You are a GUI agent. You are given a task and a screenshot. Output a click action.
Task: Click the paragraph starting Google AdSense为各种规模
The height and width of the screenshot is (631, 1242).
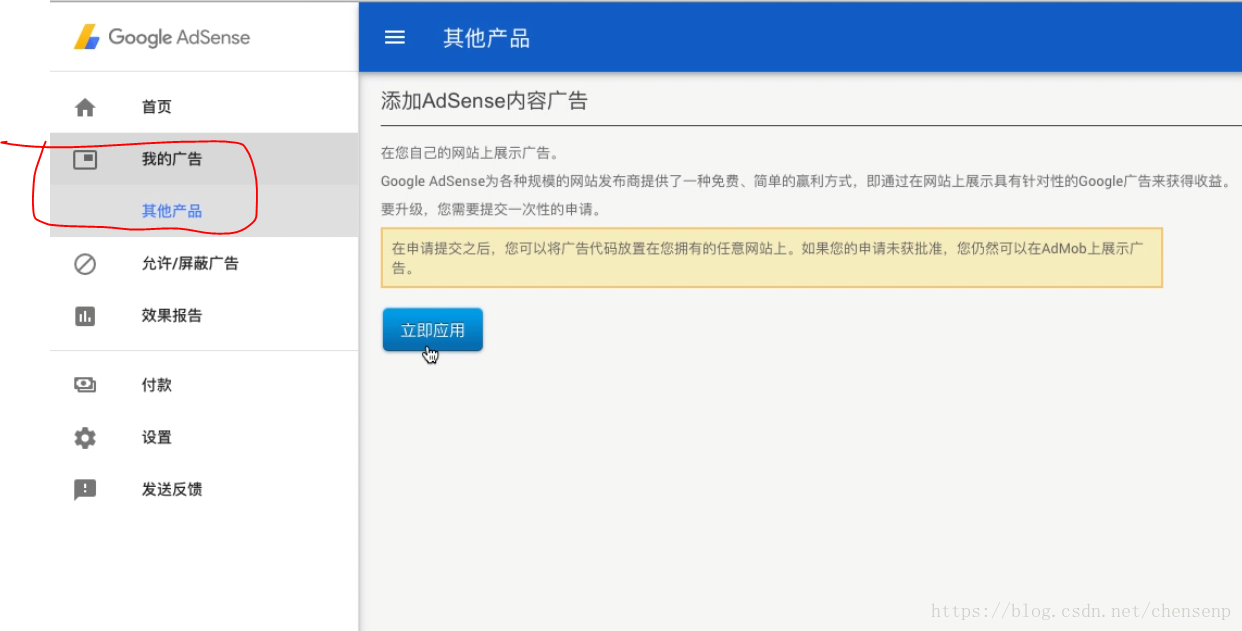806,182
